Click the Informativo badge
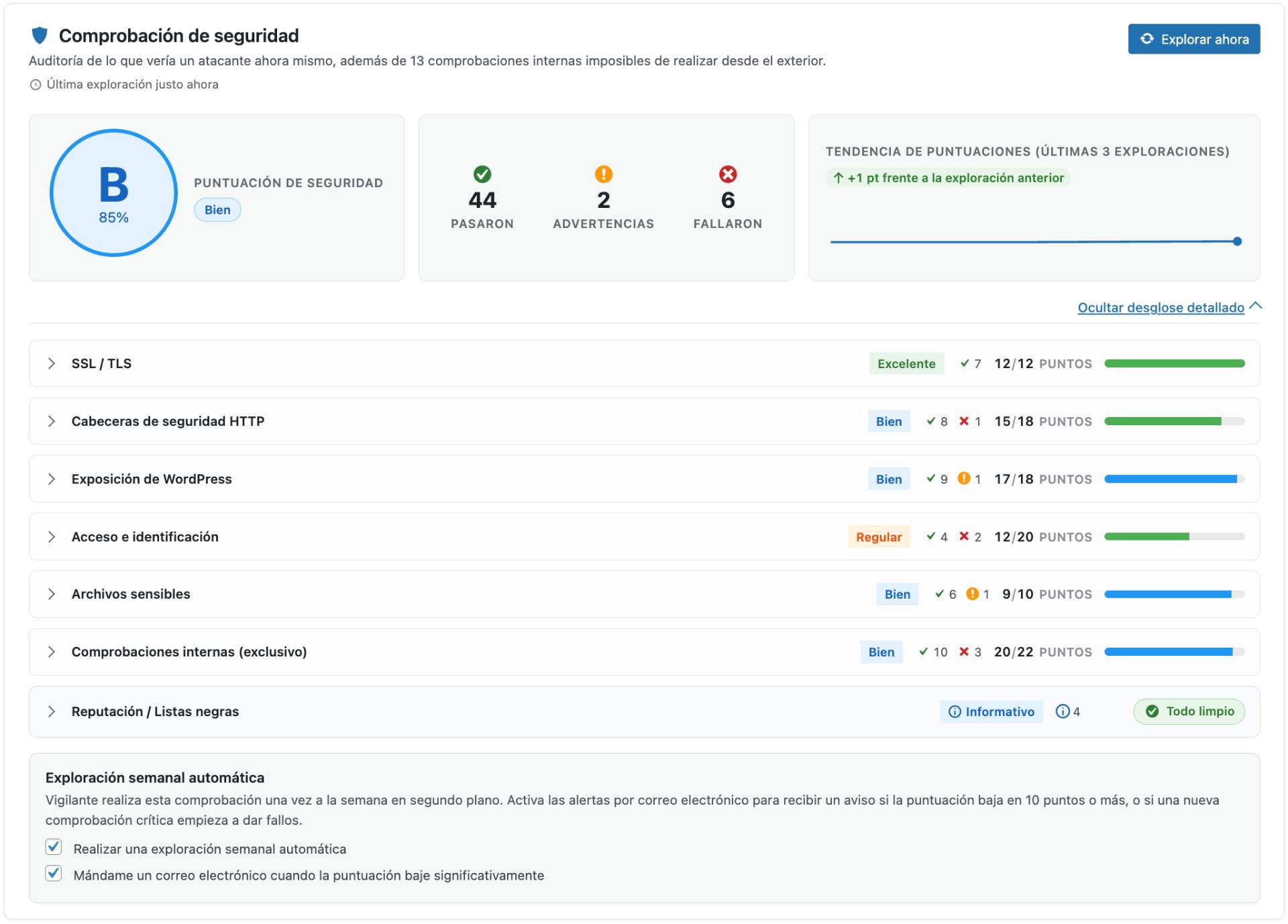The image size is (1288, 924). pos(991,711)
